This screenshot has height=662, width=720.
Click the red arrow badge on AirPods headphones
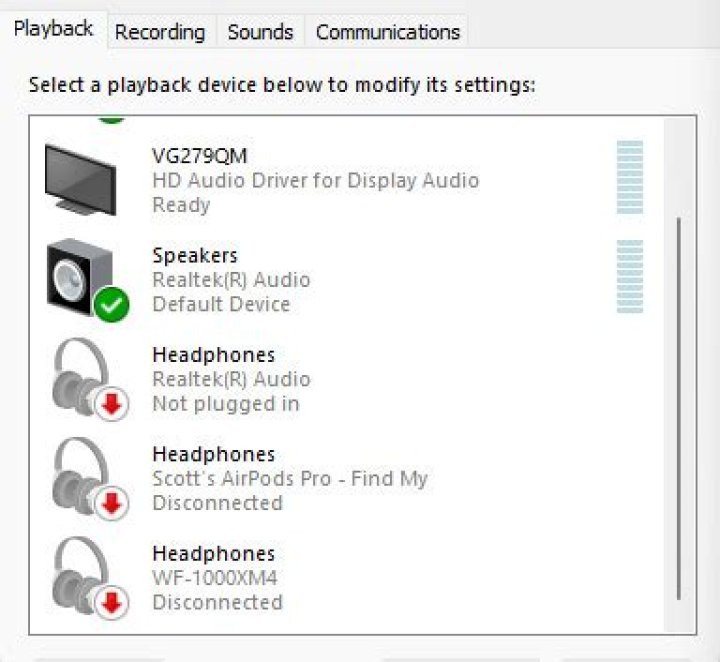coord(112,503)
